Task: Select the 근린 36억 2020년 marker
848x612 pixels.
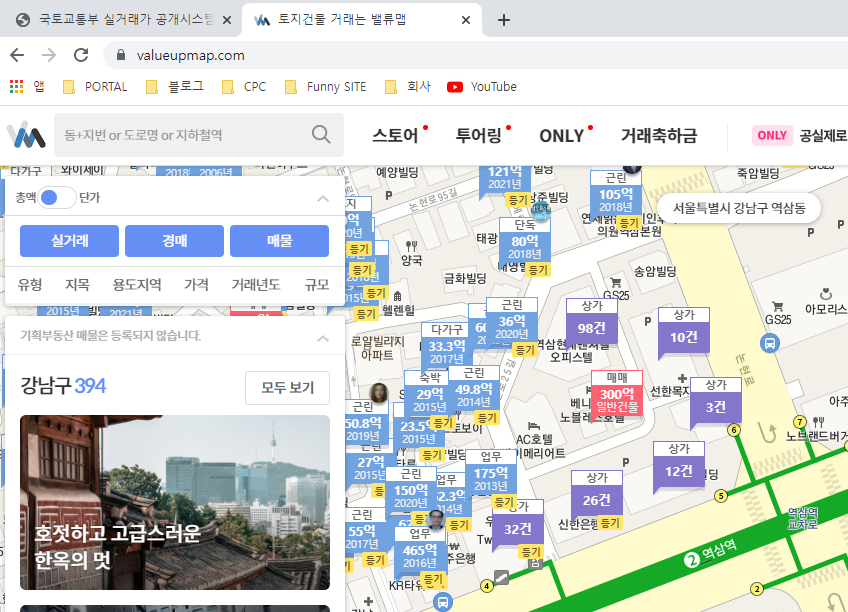Action: (512, 321)
